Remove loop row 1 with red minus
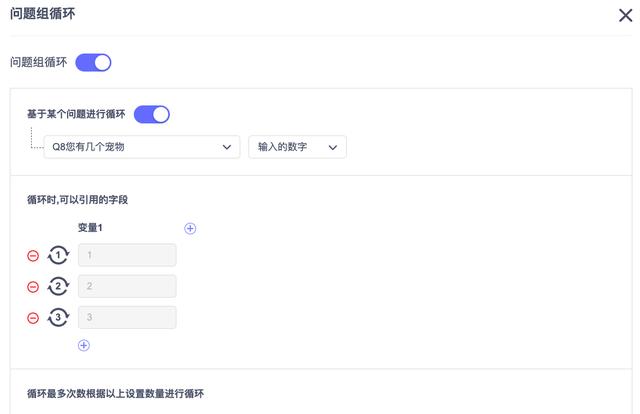This screenshot has width=640, height=414. pos(33,256)
